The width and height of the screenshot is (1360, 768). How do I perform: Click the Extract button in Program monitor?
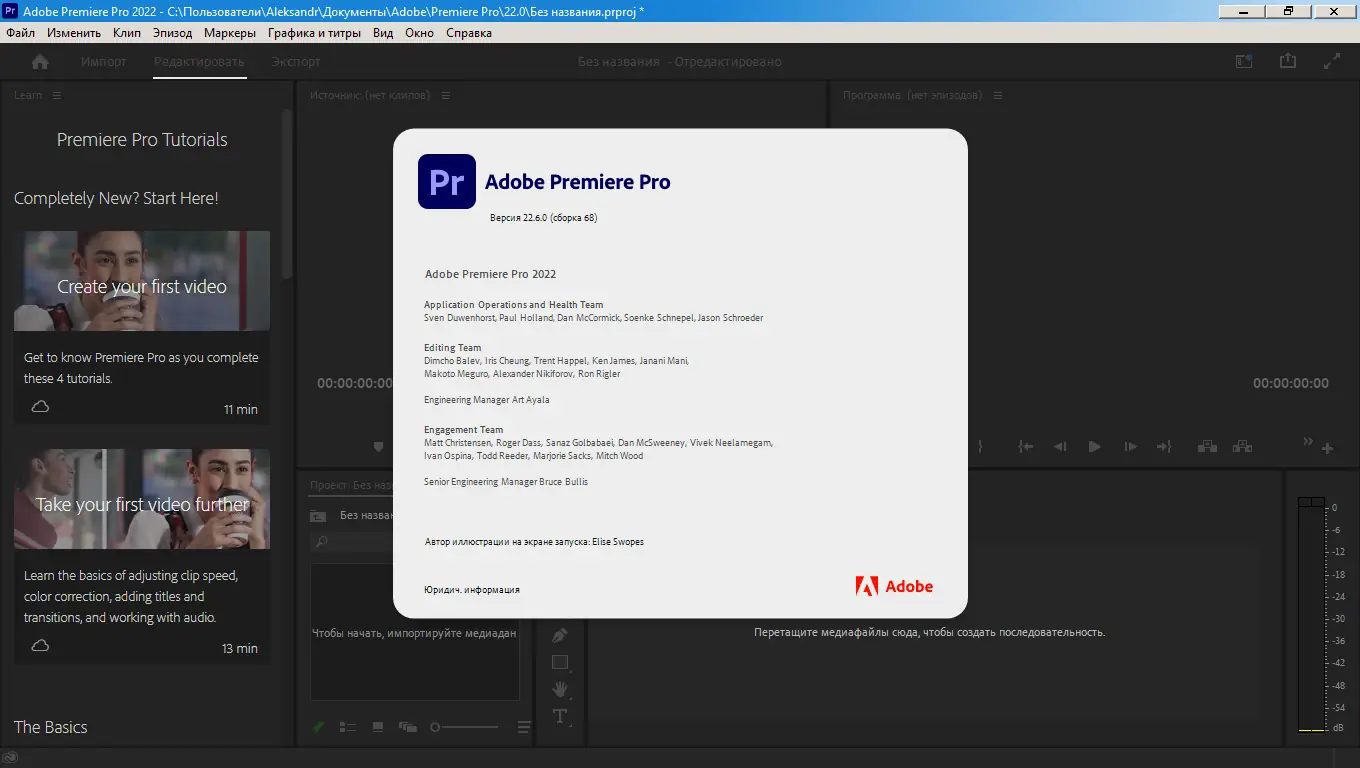1242,447
